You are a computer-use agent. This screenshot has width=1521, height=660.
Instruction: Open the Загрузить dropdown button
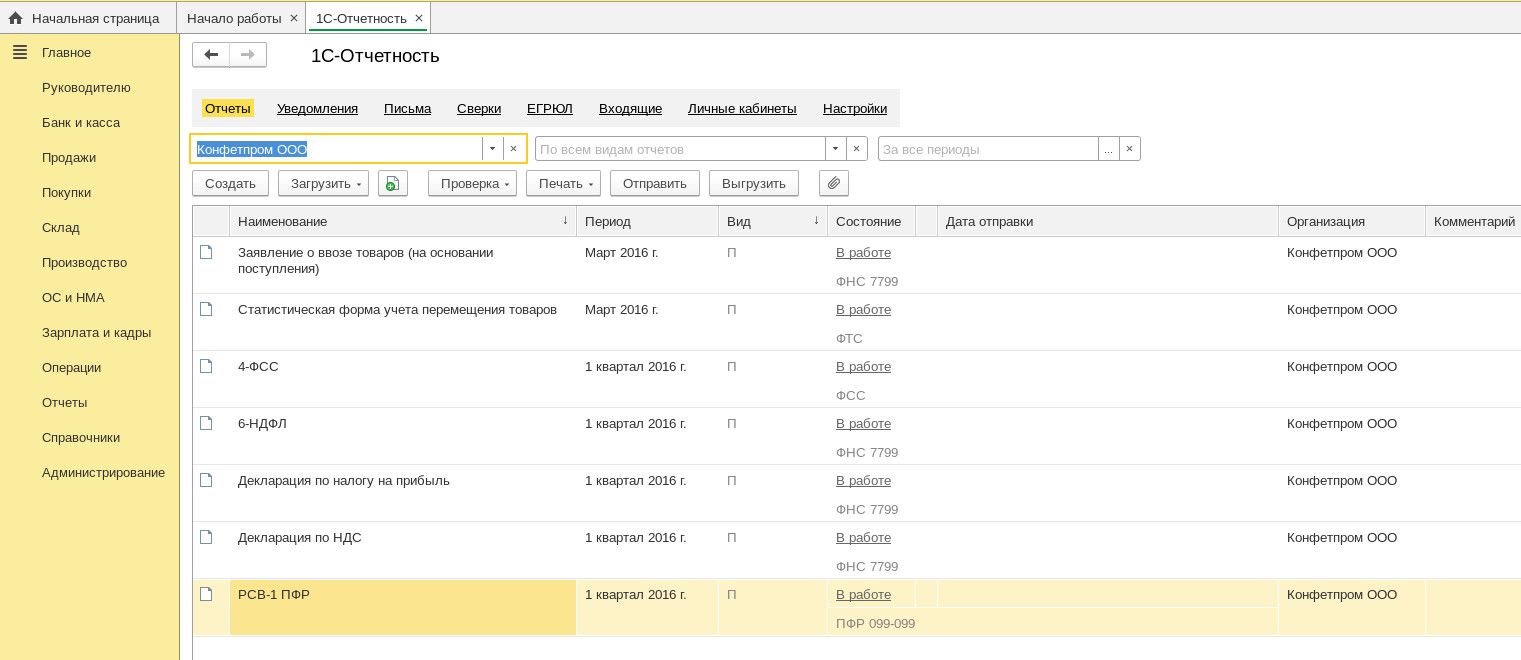pos(323,183)
